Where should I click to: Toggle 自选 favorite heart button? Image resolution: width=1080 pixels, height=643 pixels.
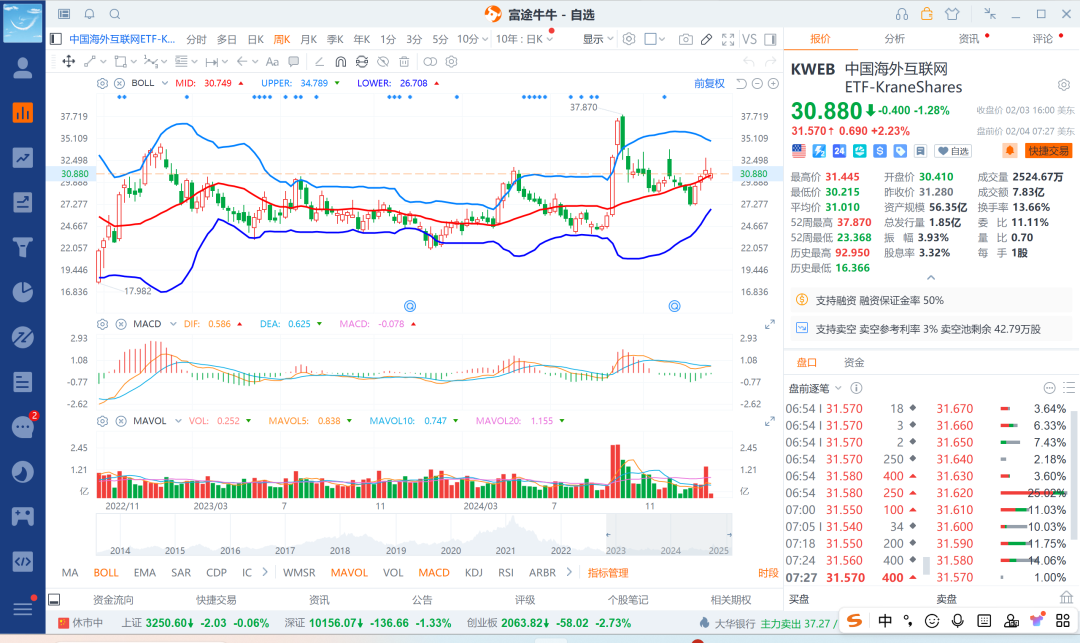[x=954, y=151]
